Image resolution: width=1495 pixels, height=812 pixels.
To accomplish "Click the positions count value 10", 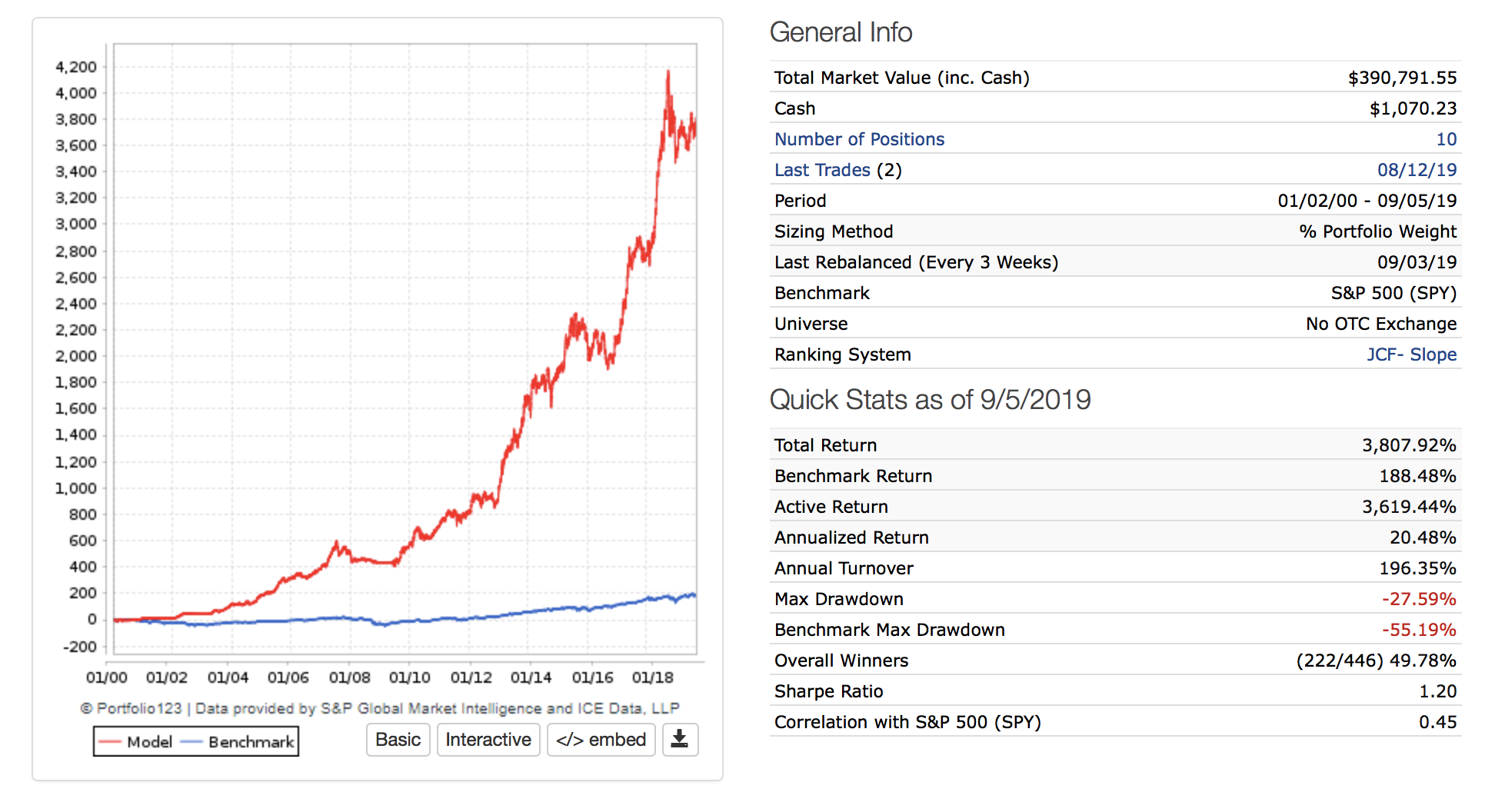I will [x=1446, y=139].
